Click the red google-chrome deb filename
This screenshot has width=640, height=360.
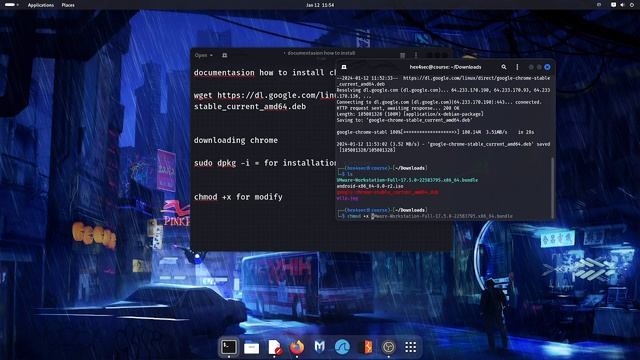[x=388, y=192]
